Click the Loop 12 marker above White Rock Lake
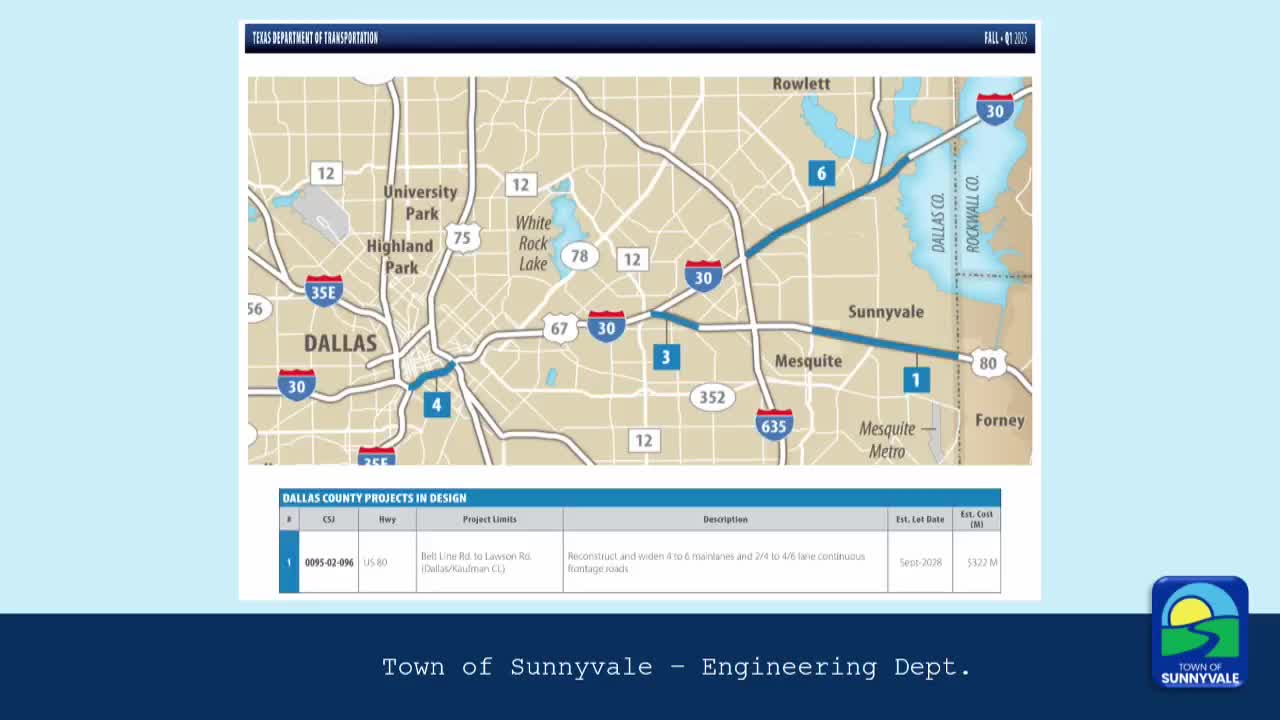Screen dimensions: 1280x720 [520, 184]
